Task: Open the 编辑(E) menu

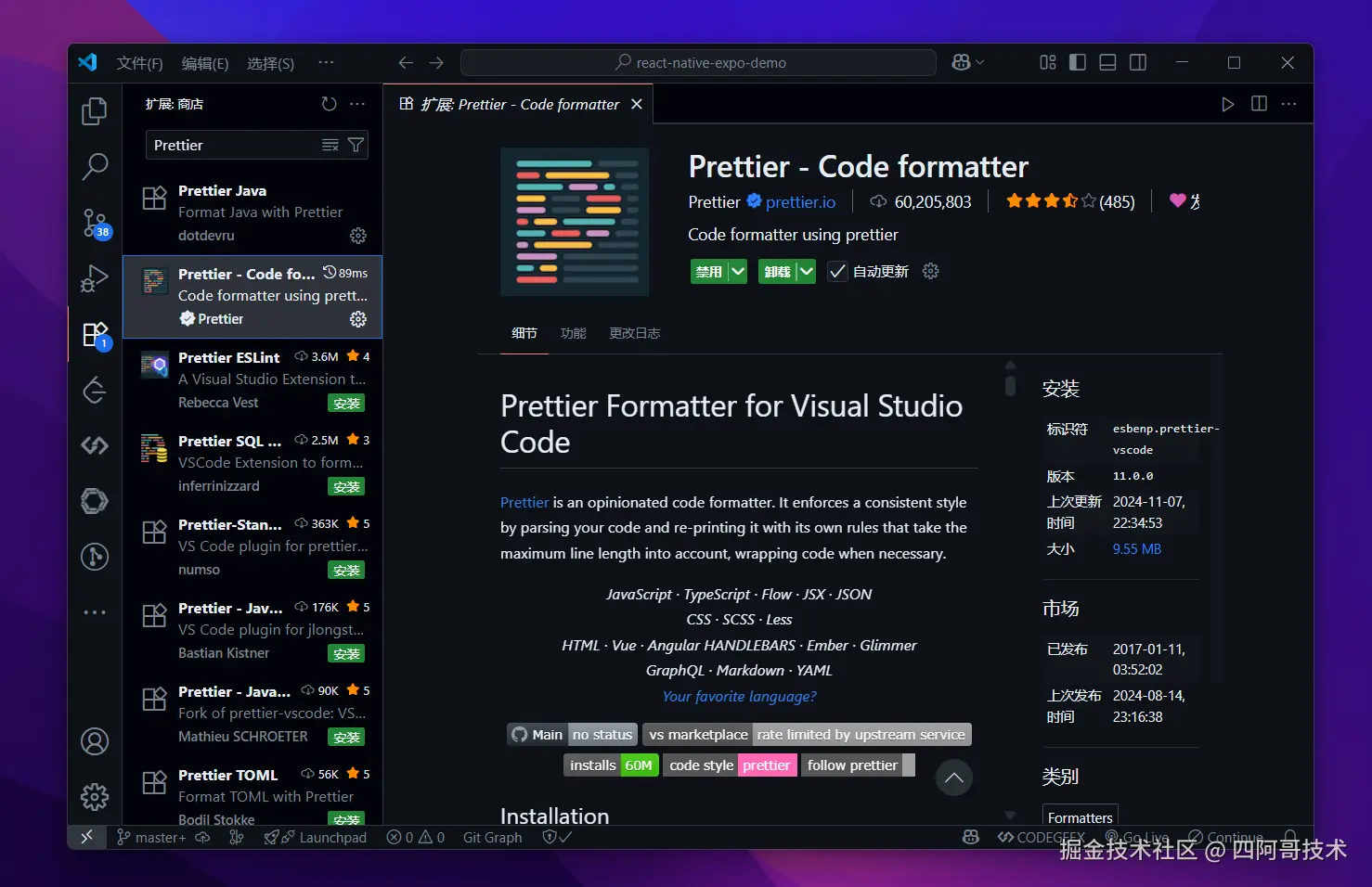Action: click(x=205, y=63)
